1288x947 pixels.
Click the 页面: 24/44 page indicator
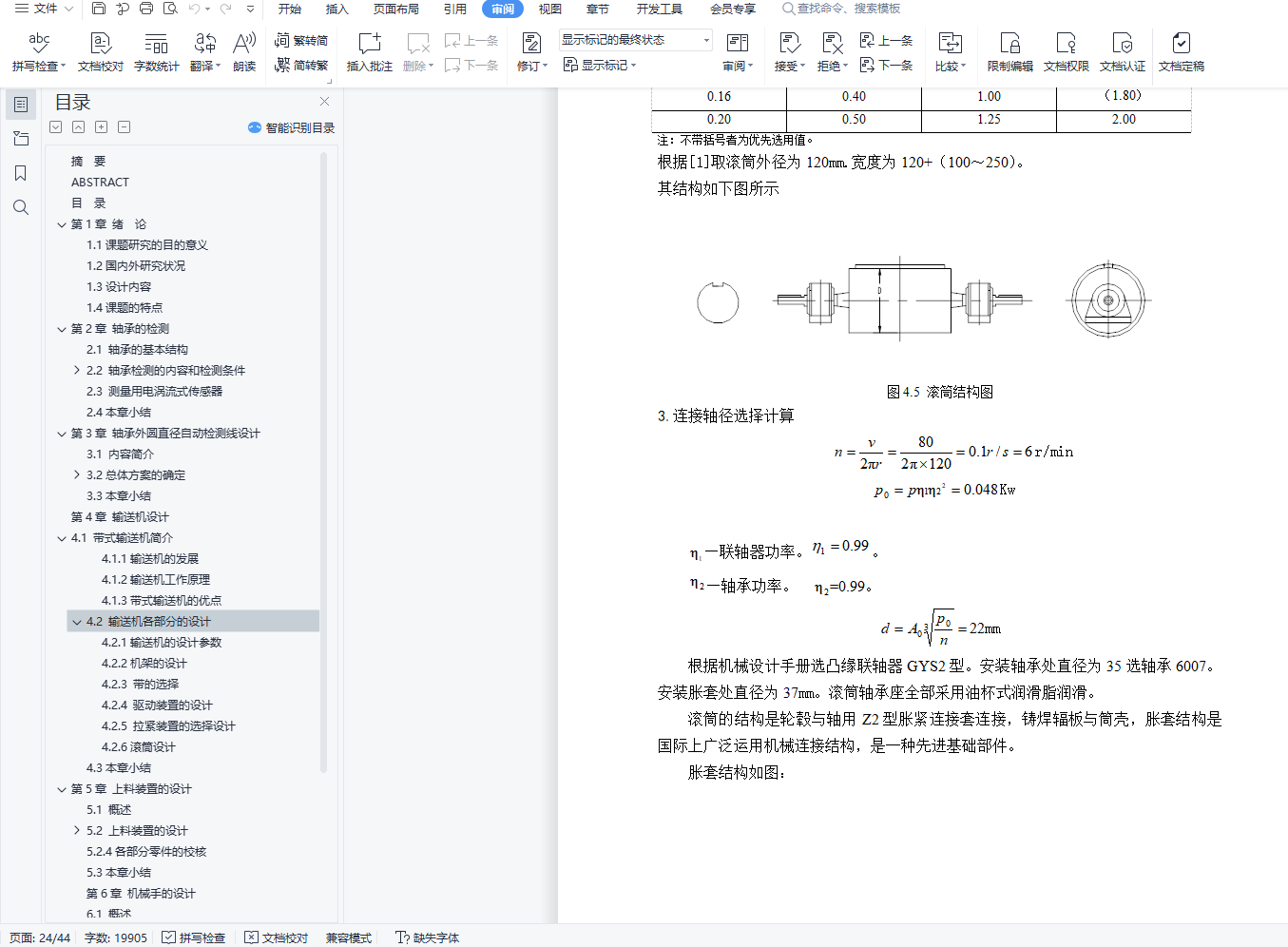[x=40, y=937]
